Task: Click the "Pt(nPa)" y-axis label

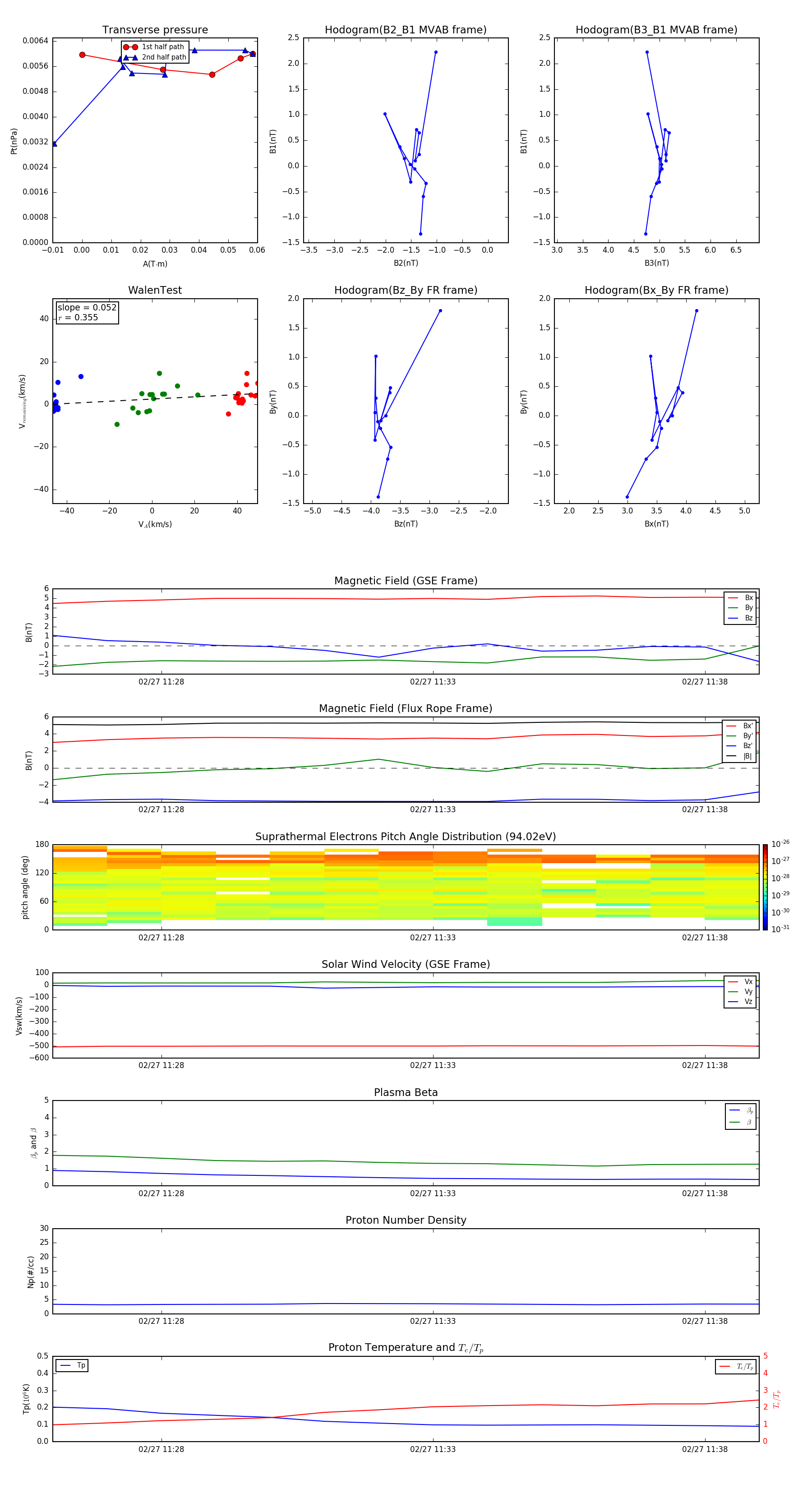Action: (14, 141)
